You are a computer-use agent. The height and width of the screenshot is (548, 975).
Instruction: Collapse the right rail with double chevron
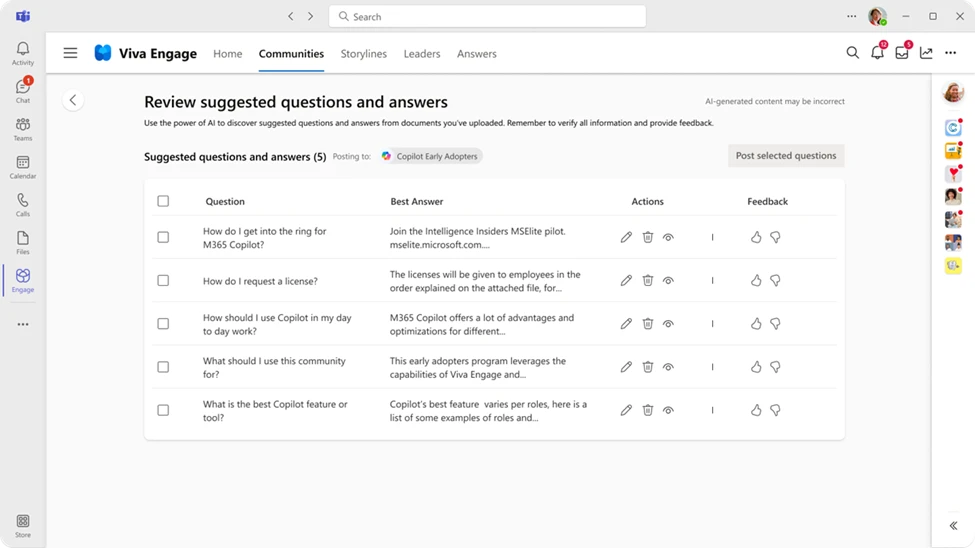tap(953, 526)
